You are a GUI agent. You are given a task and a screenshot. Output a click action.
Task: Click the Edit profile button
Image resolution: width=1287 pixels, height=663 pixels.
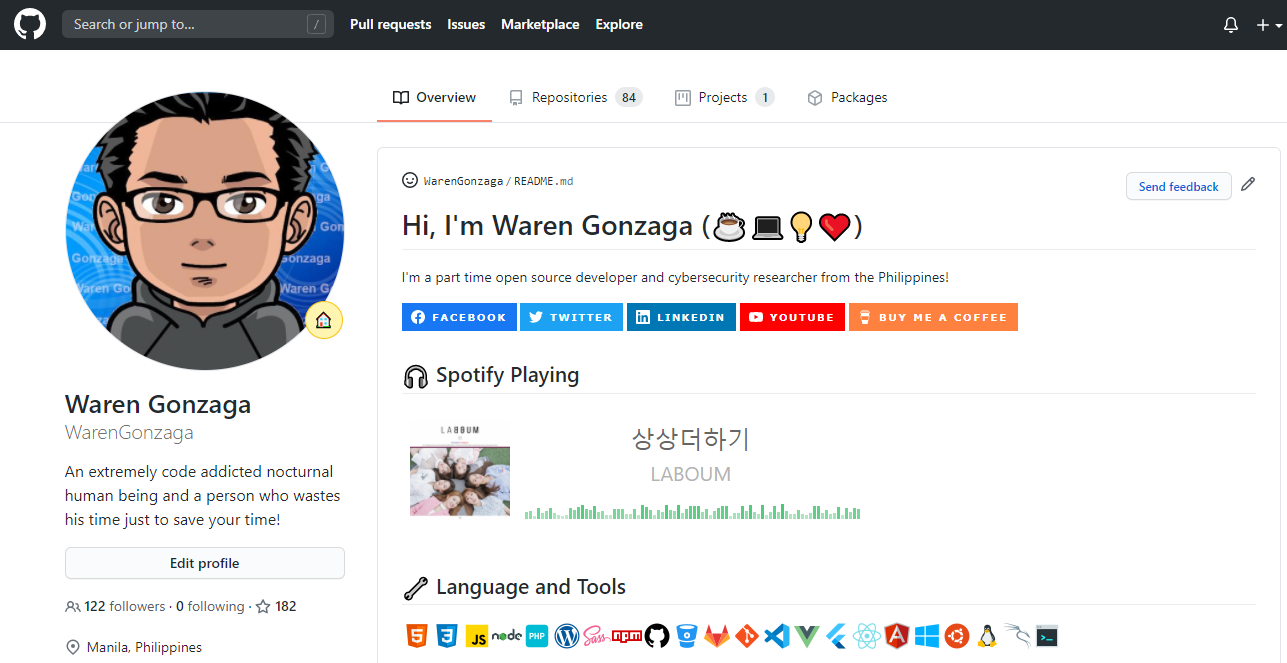205,563
